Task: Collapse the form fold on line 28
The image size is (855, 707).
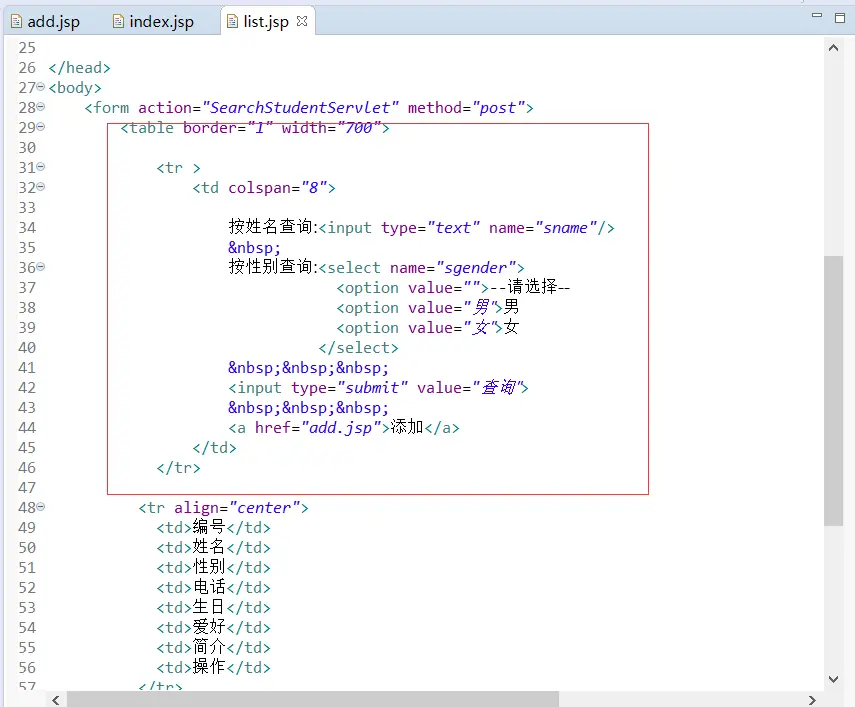Action: tap(40, 107)
